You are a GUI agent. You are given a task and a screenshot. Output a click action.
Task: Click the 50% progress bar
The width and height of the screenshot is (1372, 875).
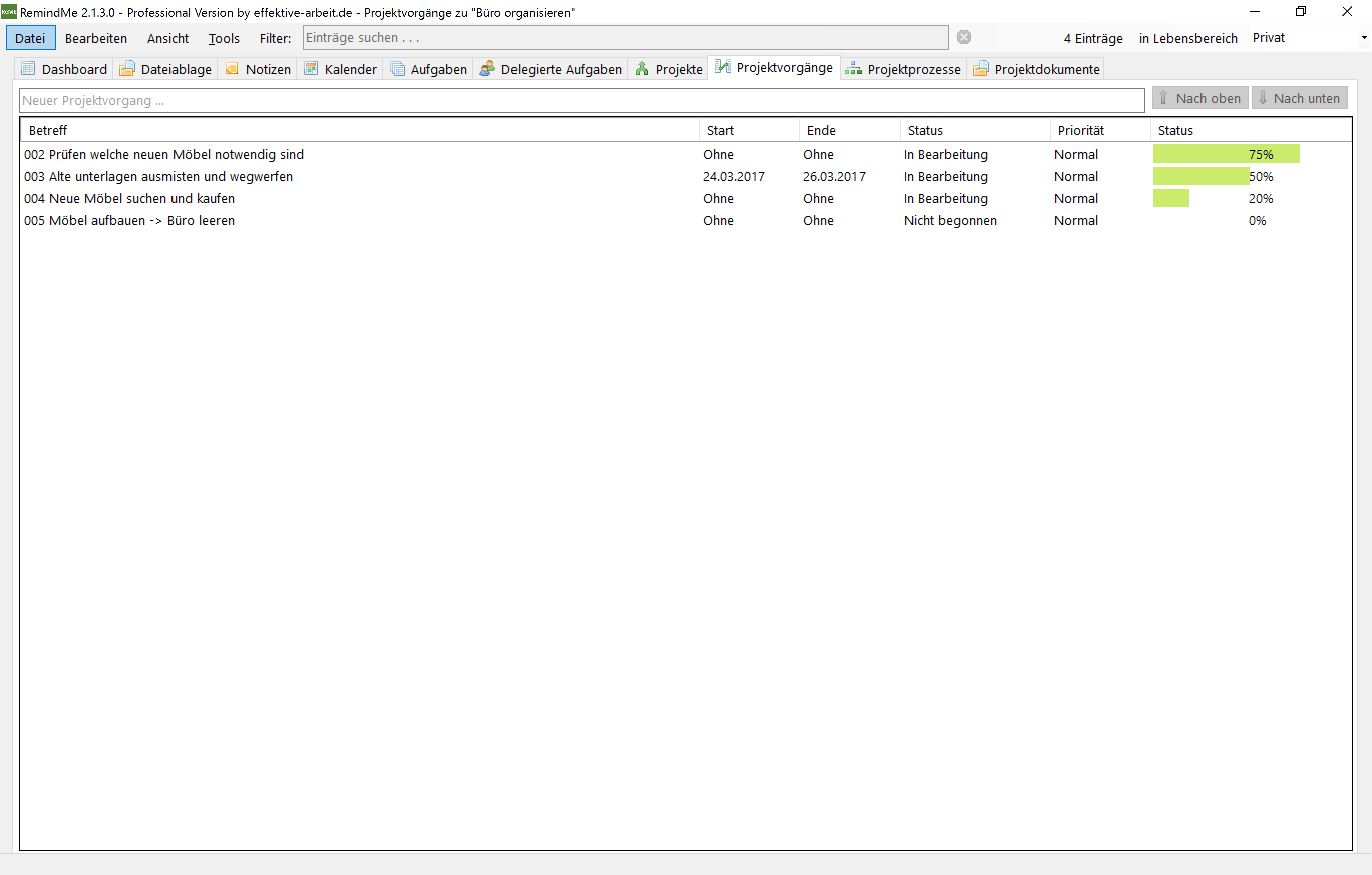pos(1201,176)
